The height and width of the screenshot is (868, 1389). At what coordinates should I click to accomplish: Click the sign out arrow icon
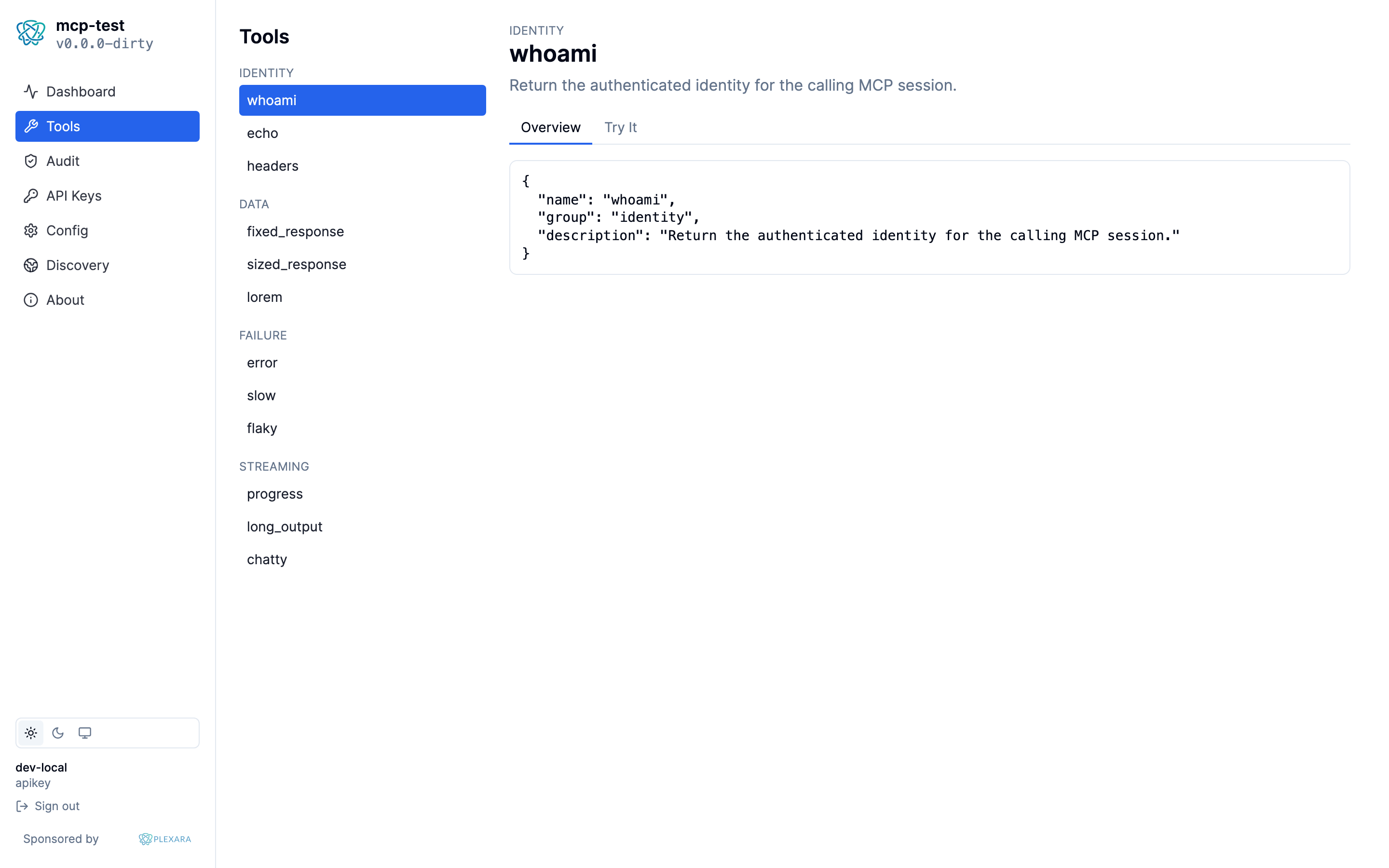tap(23, 806)
